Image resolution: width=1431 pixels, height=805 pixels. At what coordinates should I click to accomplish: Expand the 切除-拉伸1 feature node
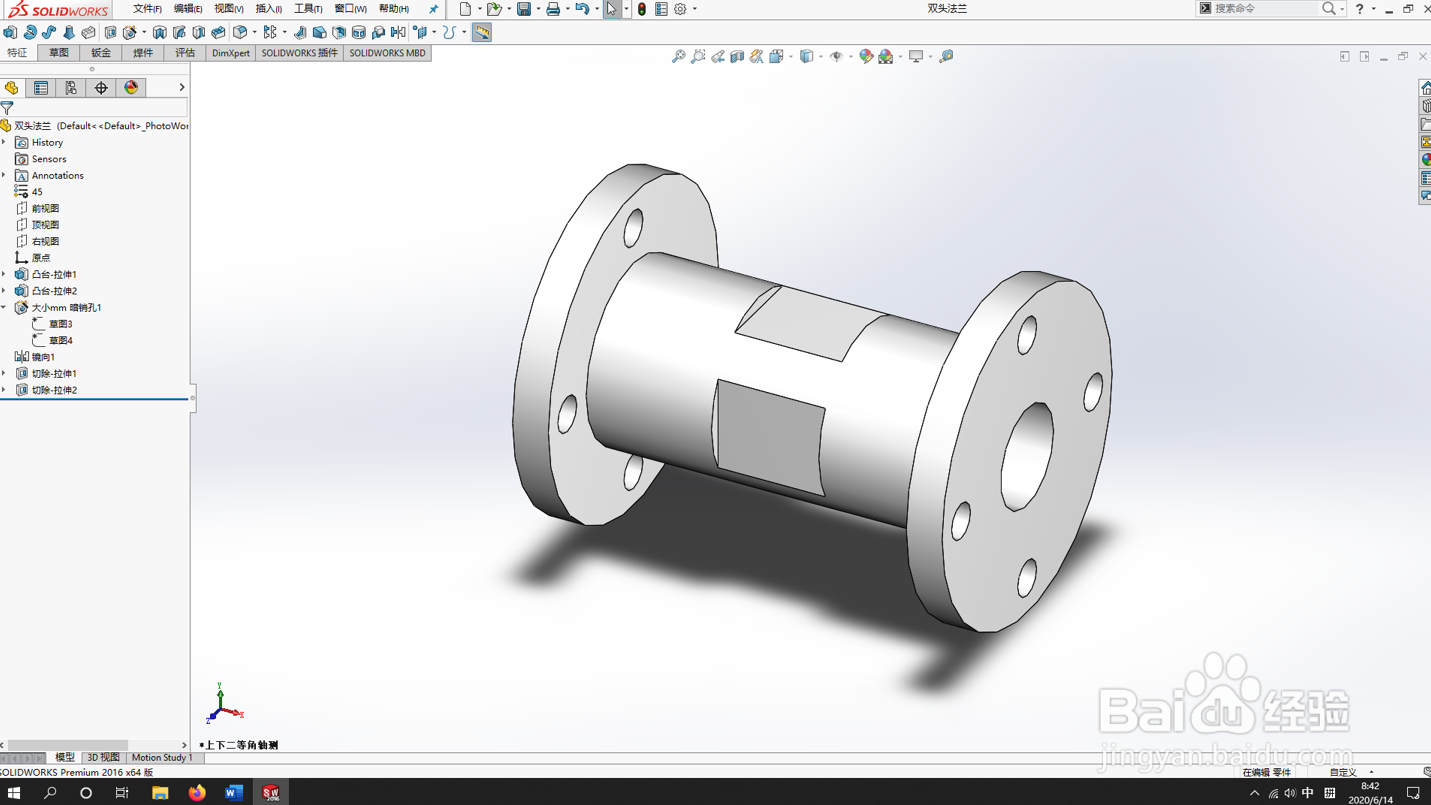(x=4, y=373)
